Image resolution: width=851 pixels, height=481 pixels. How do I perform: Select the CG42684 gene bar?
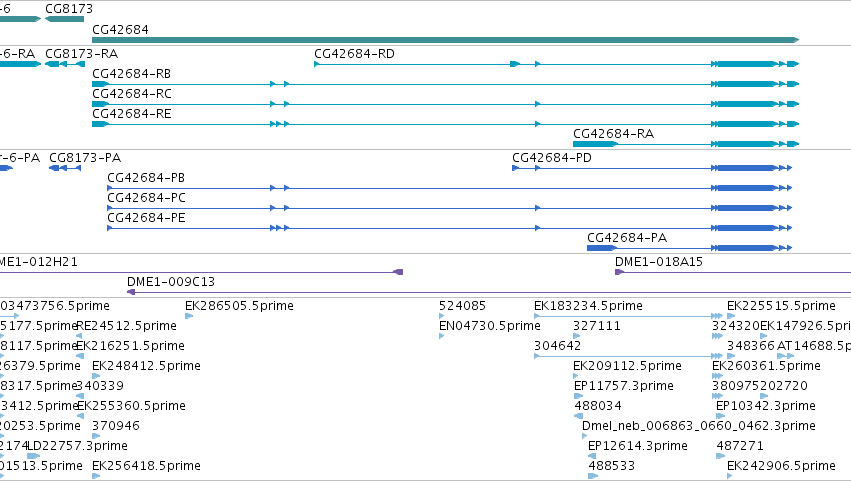pos(446,40)
